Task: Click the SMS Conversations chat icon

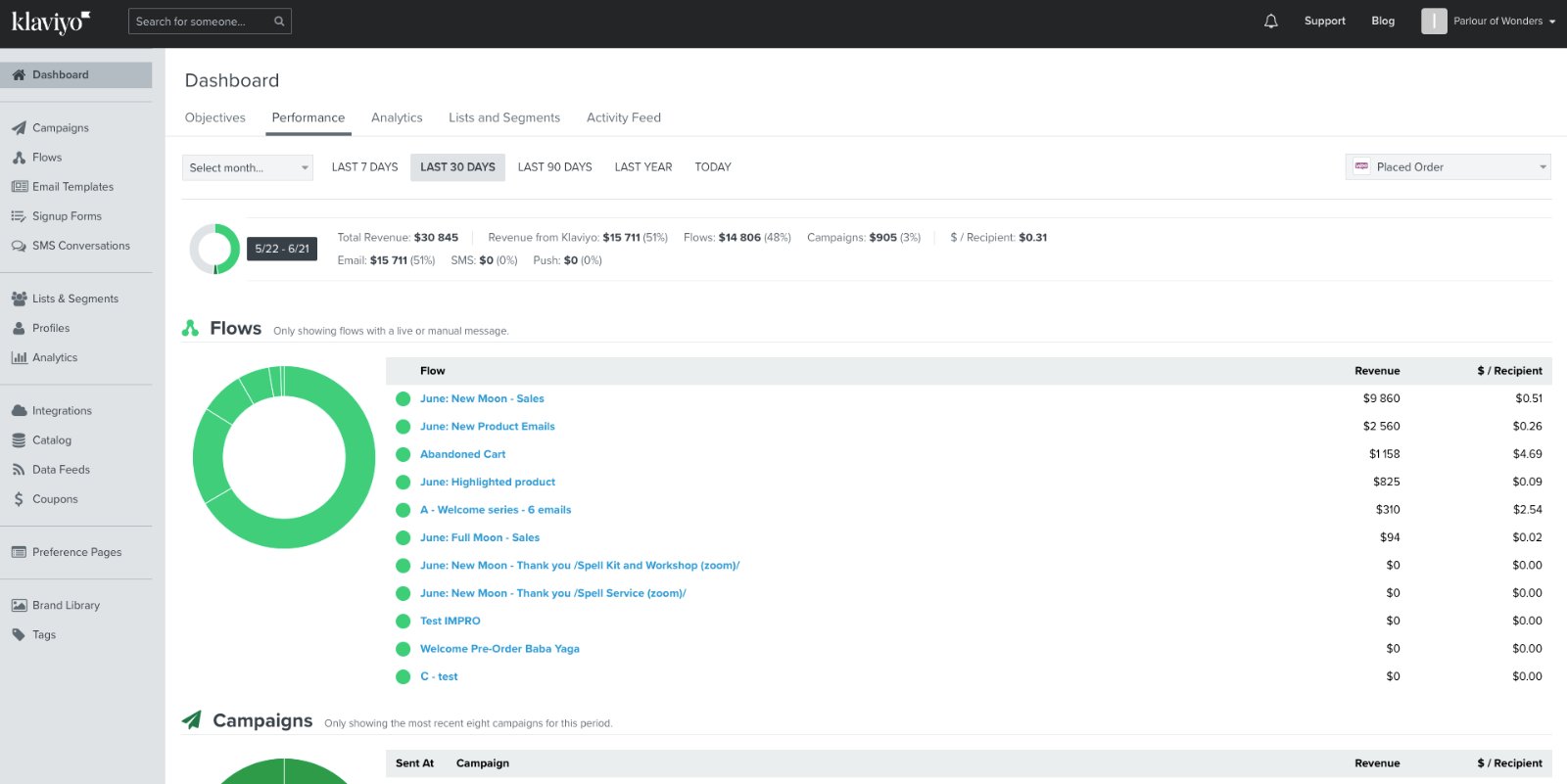Action: (x=19, y=246)
